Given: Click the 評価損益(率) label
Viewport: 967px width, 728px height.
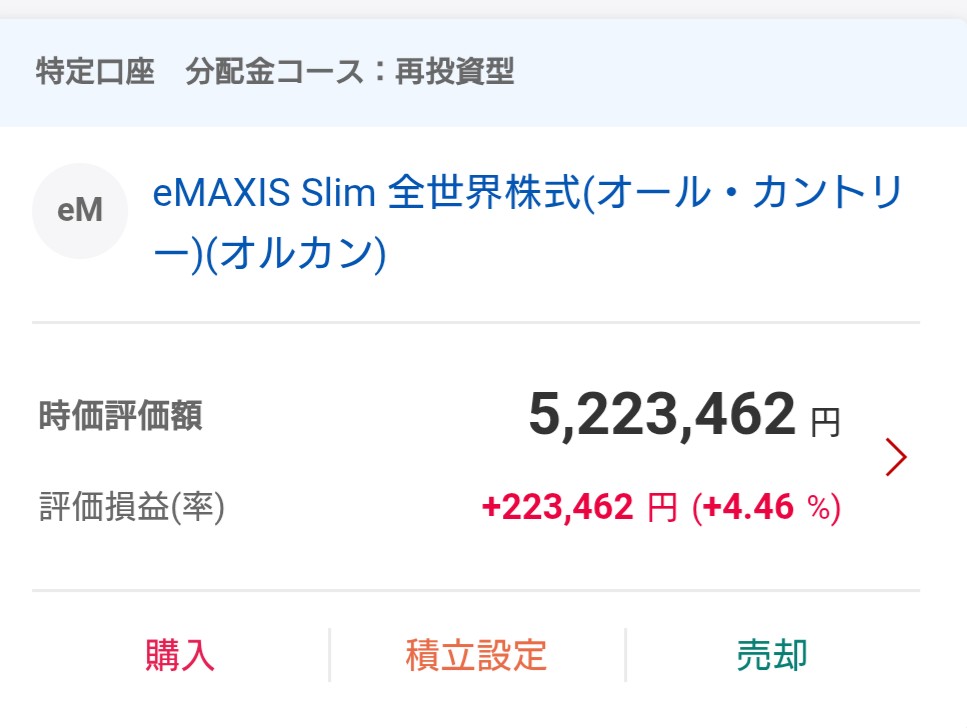Looking at the screenshot, I should [132, 508].
